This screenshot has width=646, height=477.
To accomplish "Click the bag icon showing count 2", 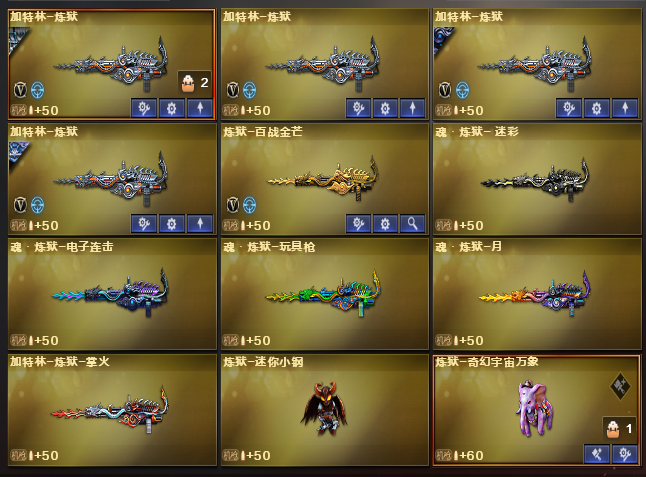I will click(188, 83).
